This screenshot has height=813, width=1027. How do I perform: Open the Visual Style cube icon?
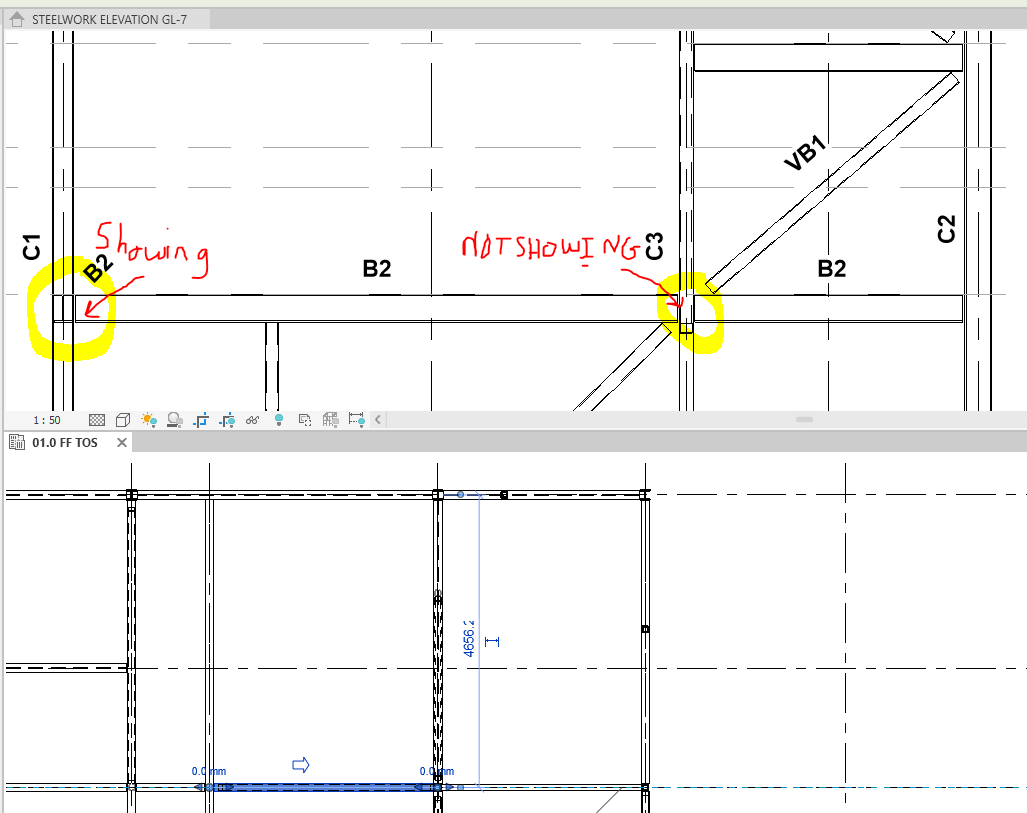[x=122, y=419]
